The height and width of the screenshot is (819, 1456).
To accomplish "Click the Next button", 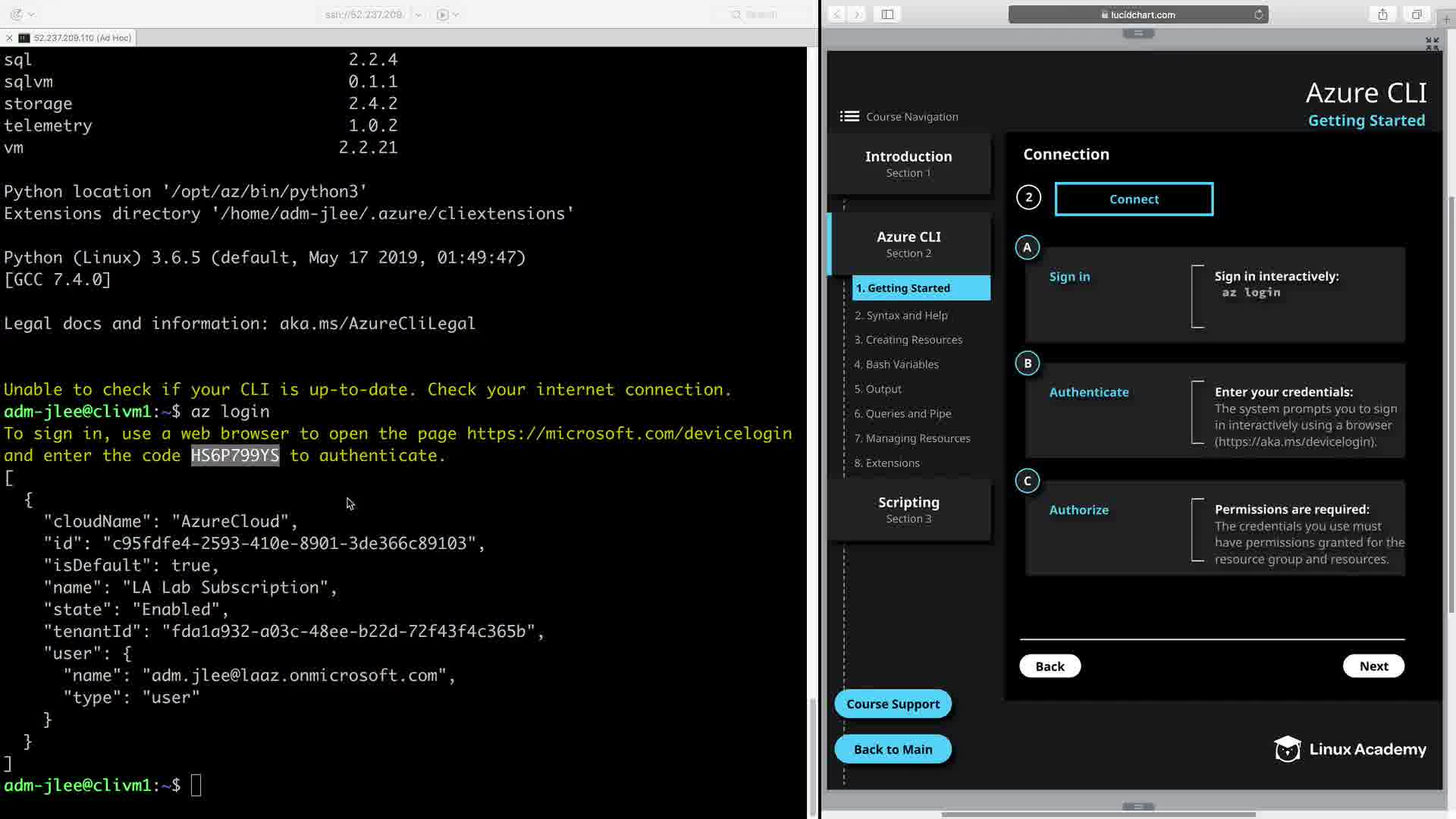I will pos(1373,666).
